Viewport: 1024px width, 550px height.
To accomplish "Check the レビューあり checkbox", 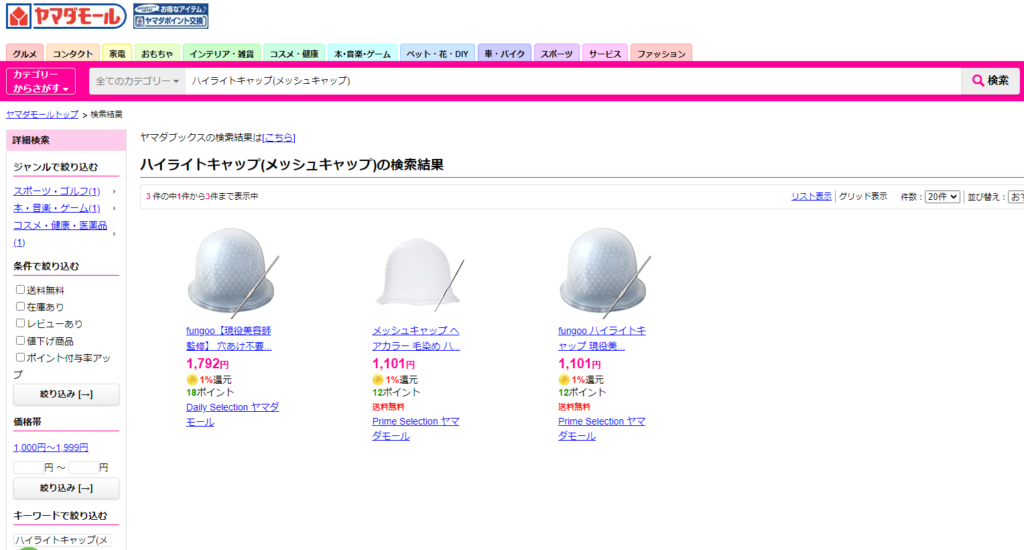I will pos(20,323).
